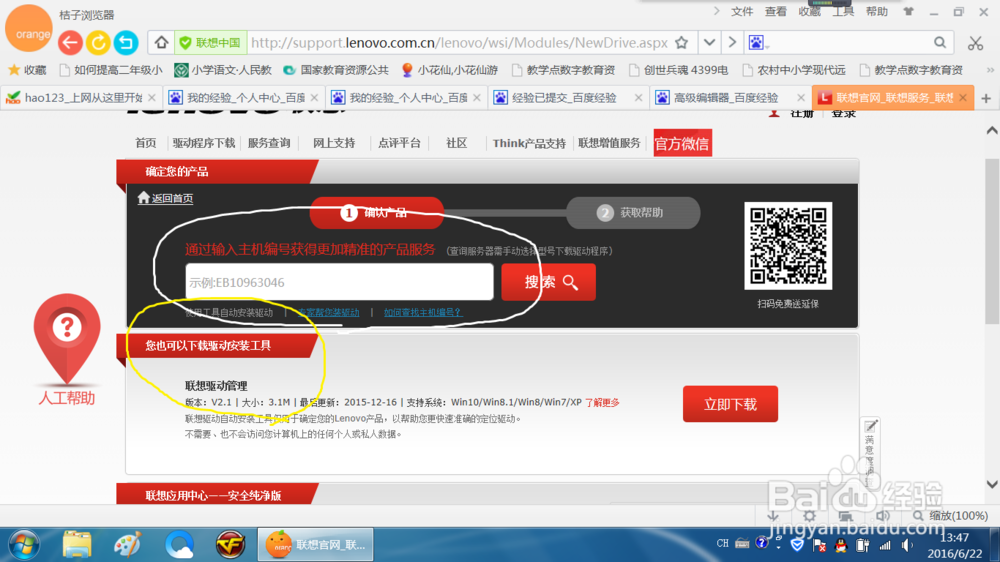Focus the host serial number input field
1000x562 pixels.
[x=339, y=282]
